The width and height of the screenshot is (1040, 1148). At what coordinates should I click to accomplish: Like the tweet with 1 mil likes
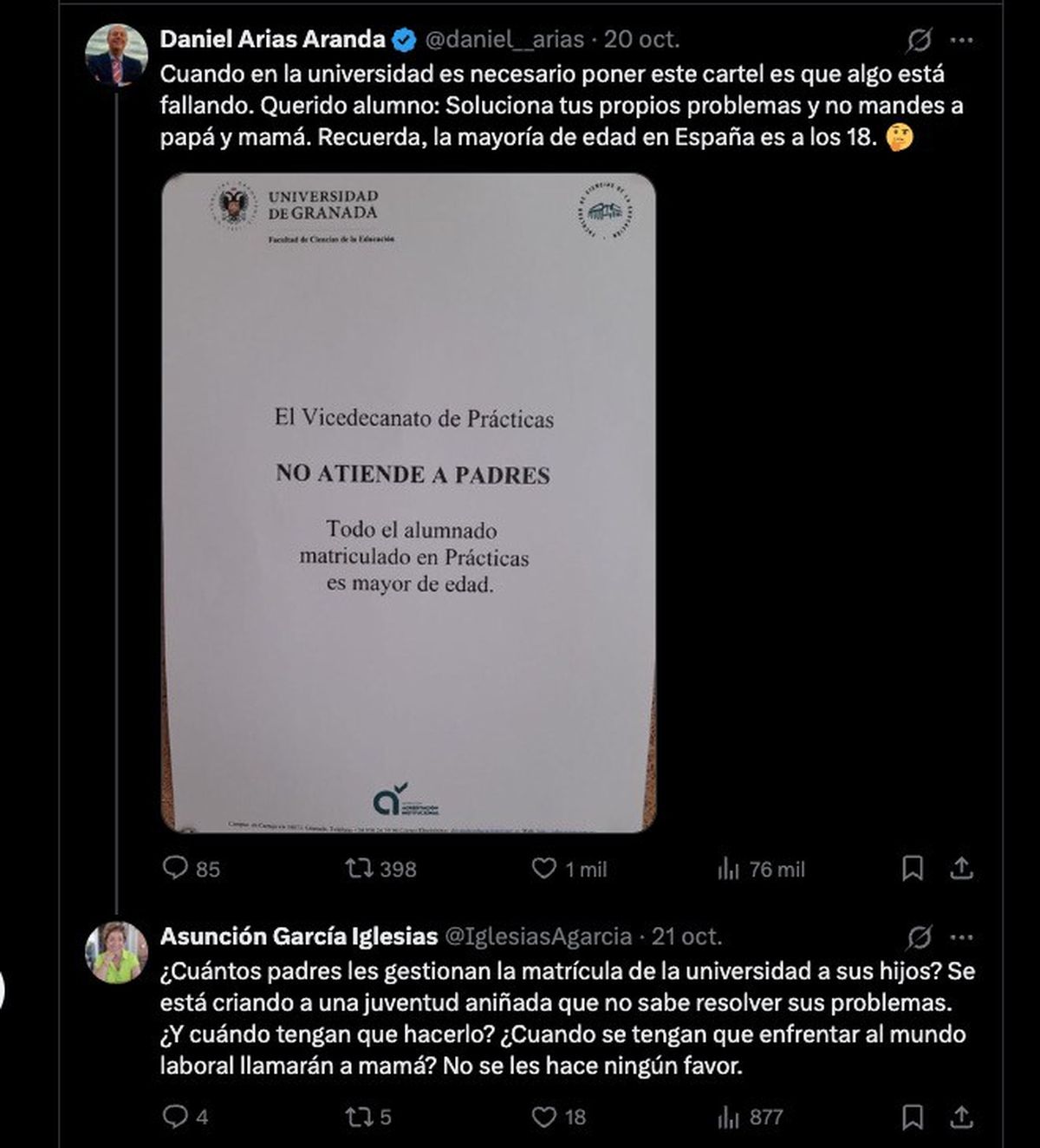point(569,869)
